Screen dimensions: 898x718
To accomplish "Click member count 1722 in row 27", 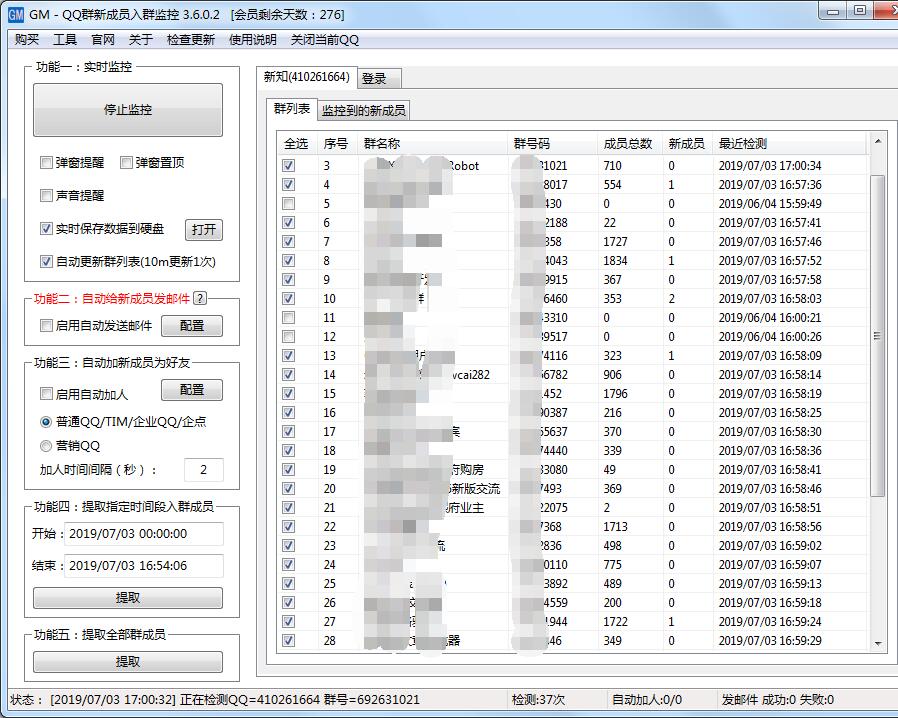I will [616, 621].
